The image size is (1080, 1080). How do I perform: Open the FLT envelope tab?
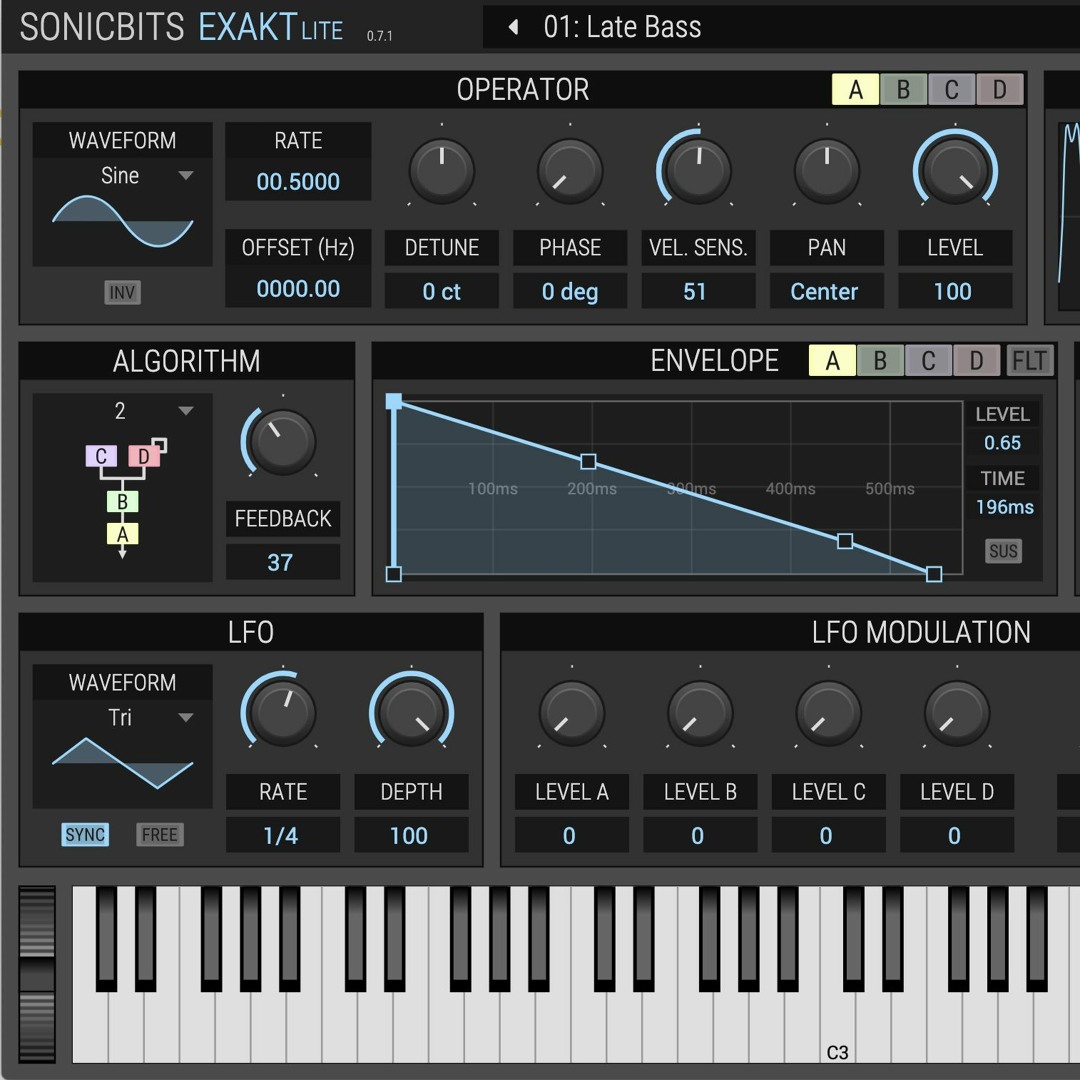click(1031, 360)
